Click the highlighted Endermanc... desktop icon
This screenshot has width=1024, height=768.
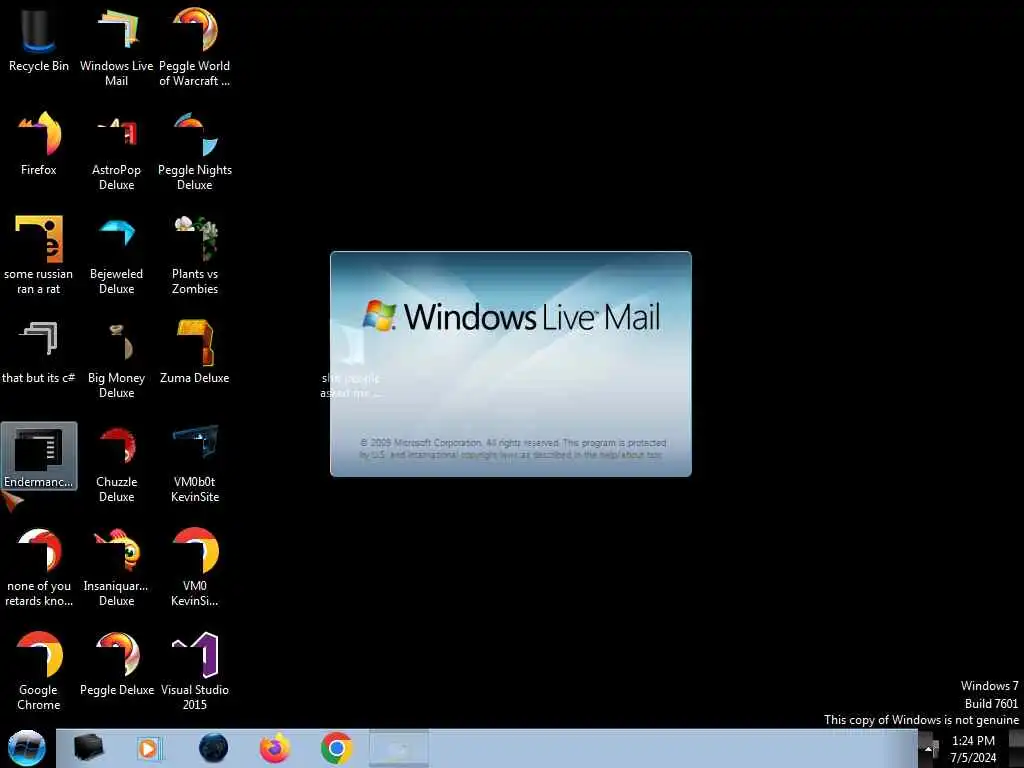tap(39, 455)
